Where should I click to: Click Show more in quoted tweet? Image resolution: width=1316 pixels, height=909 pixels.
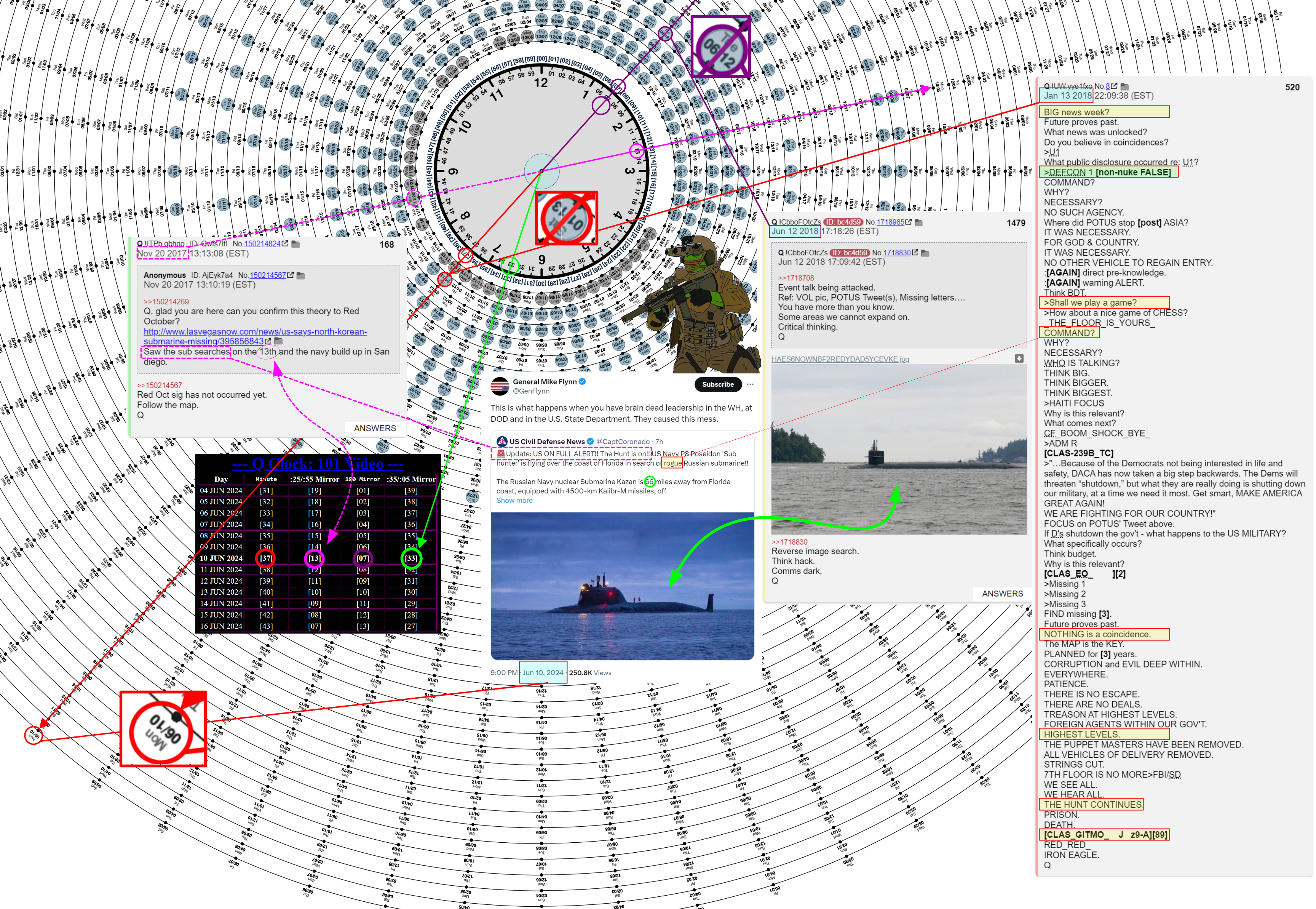[x=514, y=500]
